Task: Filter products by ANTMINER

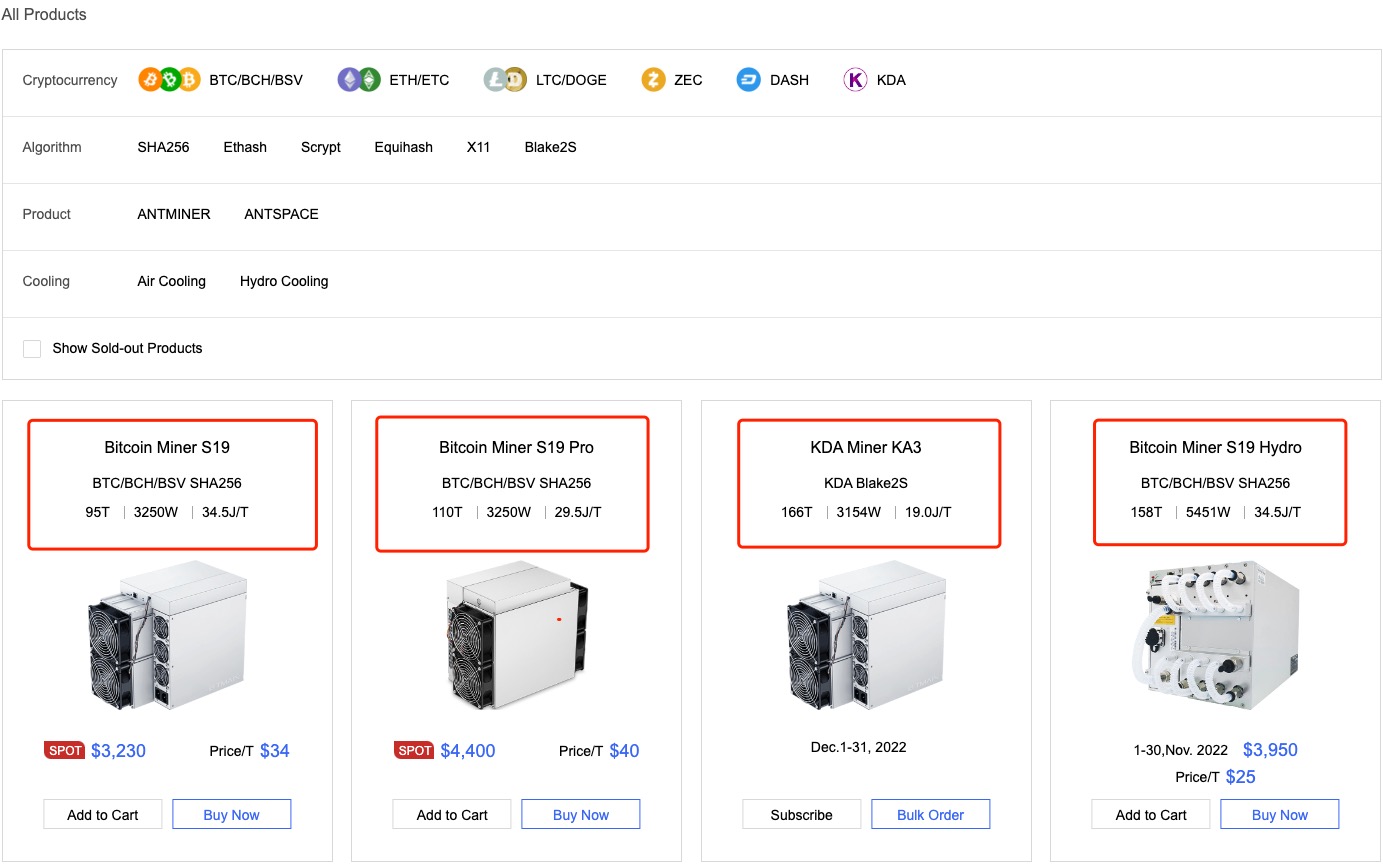Action: (x=174, y=214)
